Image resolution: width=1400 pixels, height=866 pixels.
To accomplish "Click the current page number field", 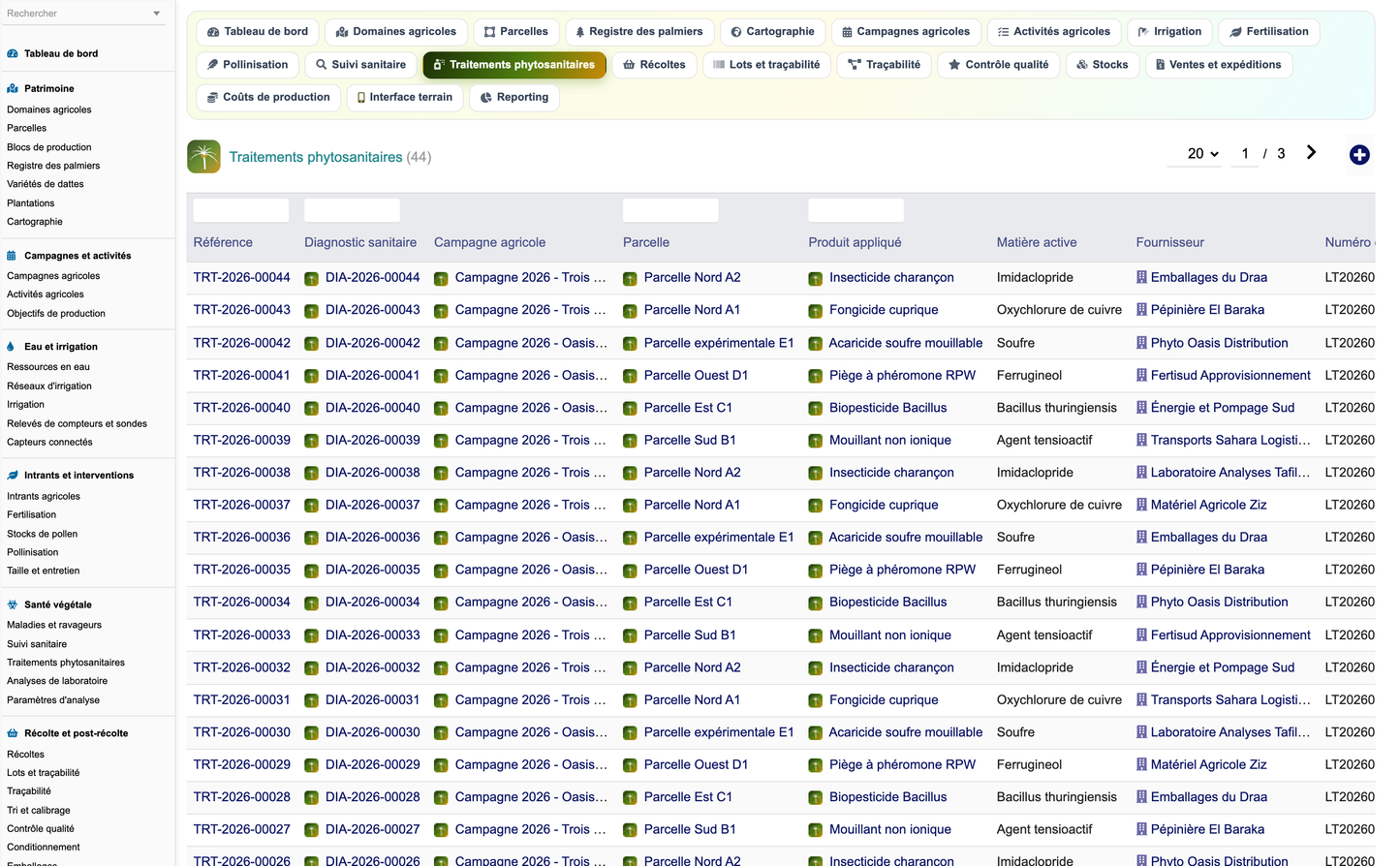I will click(1245, 154).
